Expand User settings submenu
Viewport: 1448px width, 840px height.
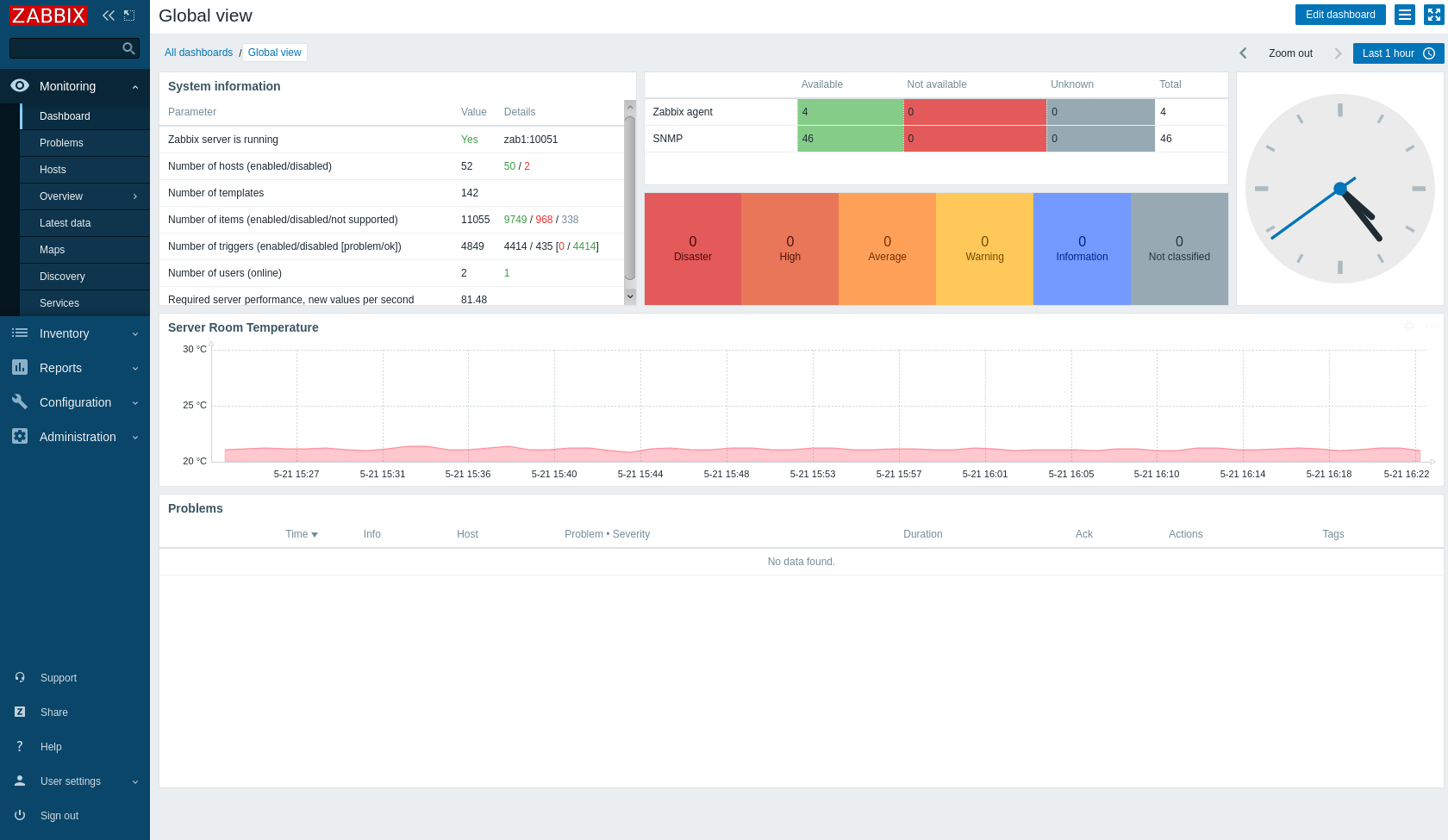click(x=135, y=782)
